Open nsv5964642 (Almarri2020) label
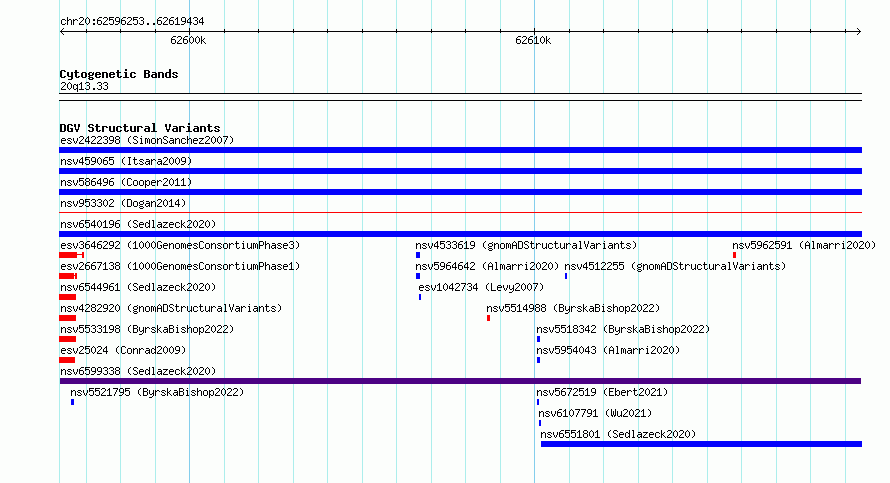This screenshot has width=890, height=483. coord(487,266)
